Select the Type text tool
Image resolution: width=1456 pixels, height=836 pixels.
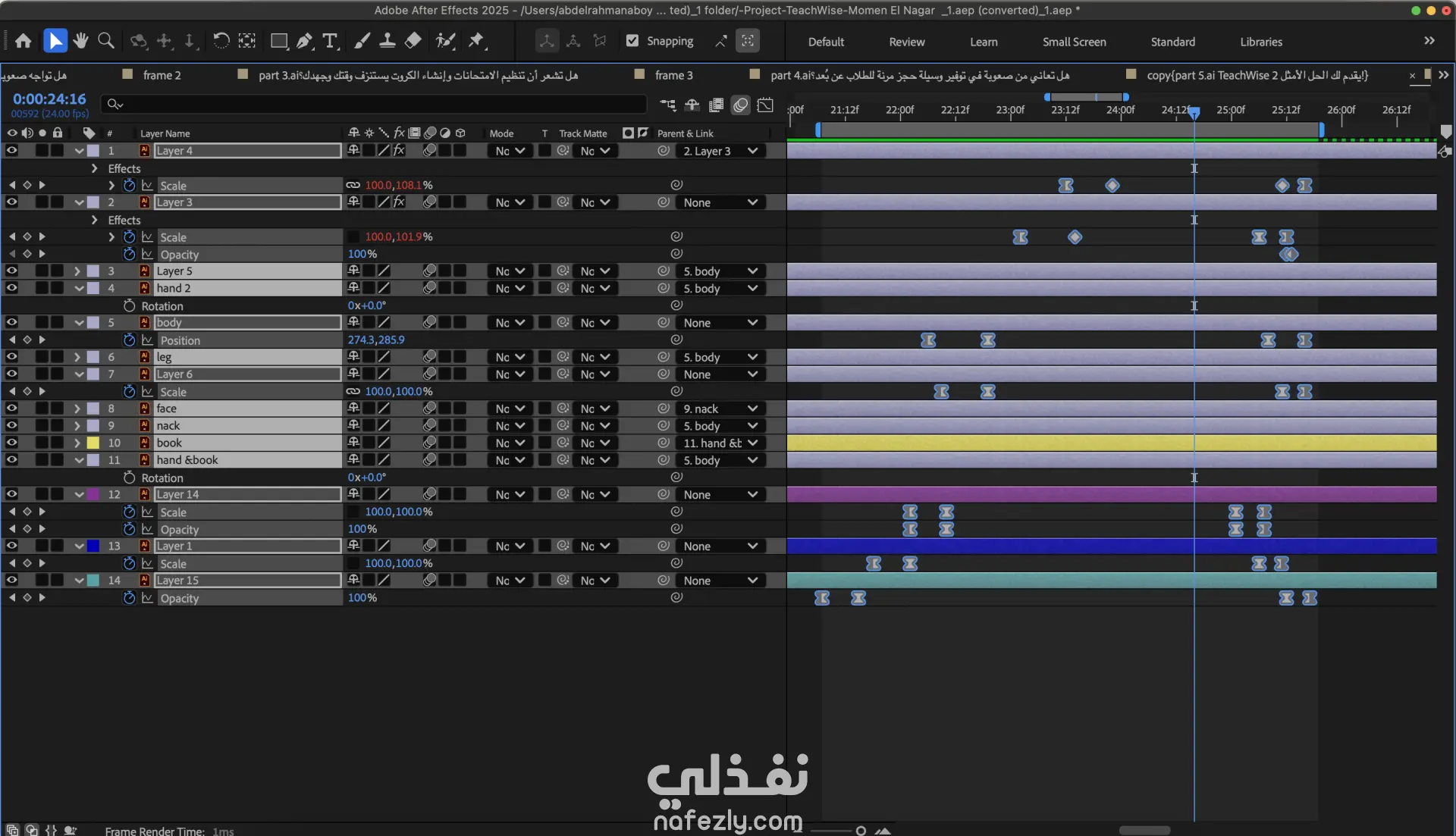coord(330,41)
